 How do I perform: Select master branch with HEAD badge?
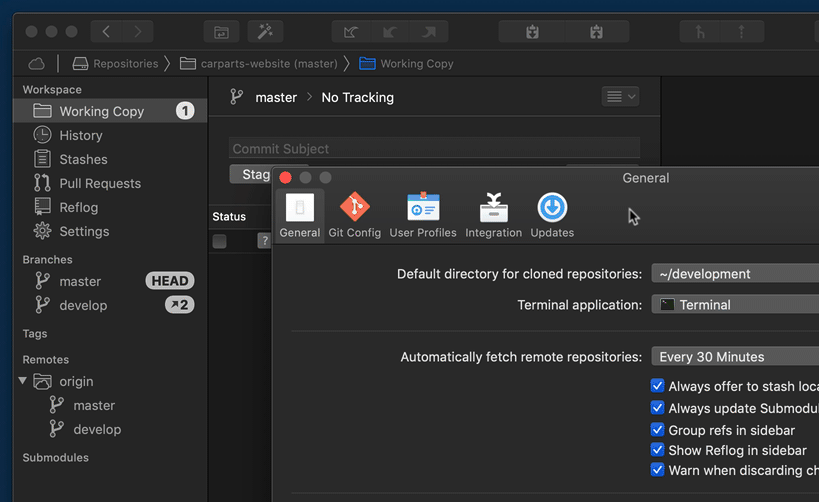tap(110, 281)
